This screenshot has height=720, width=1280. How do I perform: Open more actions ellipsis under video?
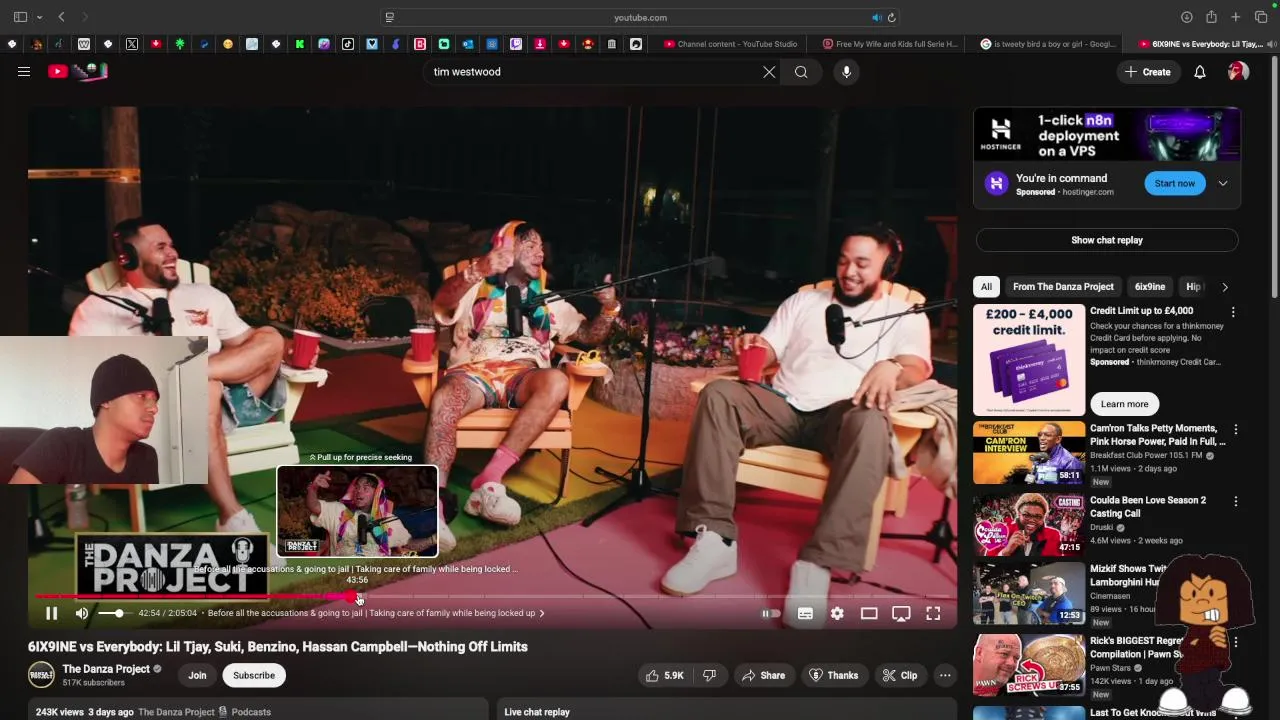pos(945,675)
